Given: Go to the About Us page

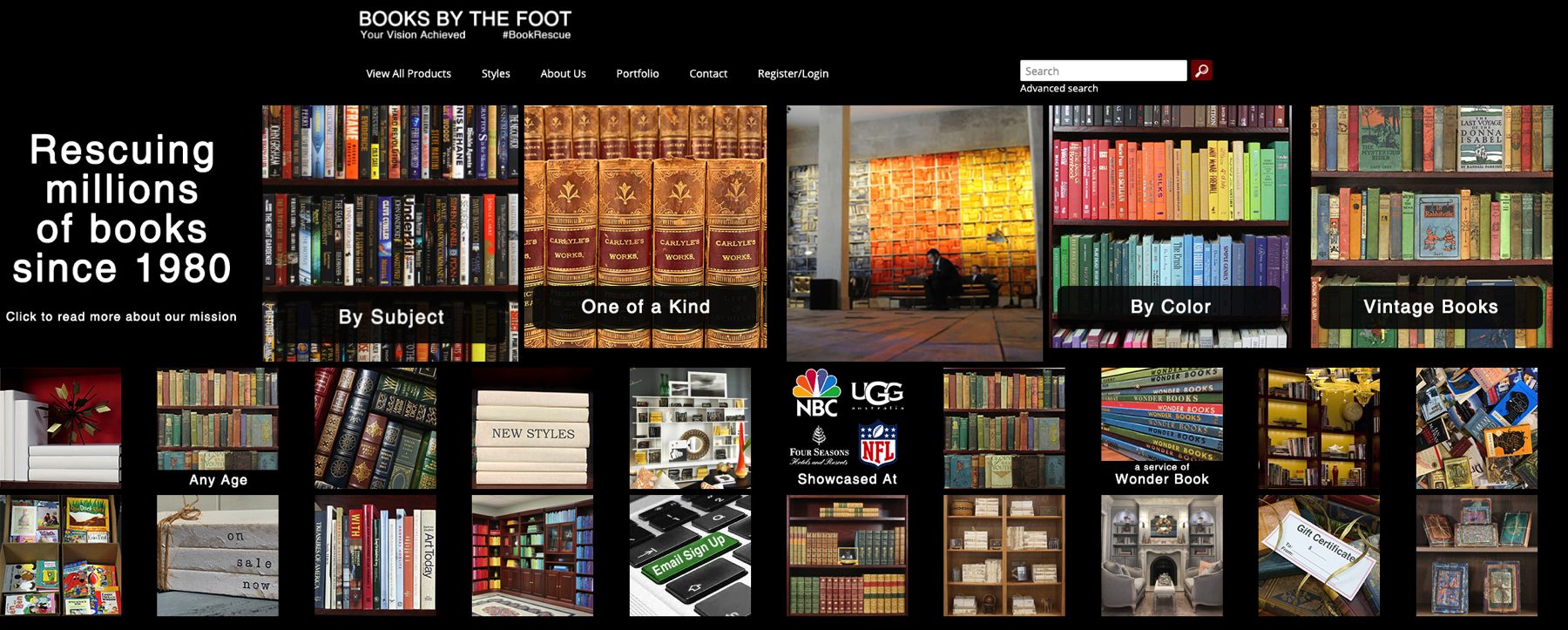Looking at the screenshot, I should point(563,73).
